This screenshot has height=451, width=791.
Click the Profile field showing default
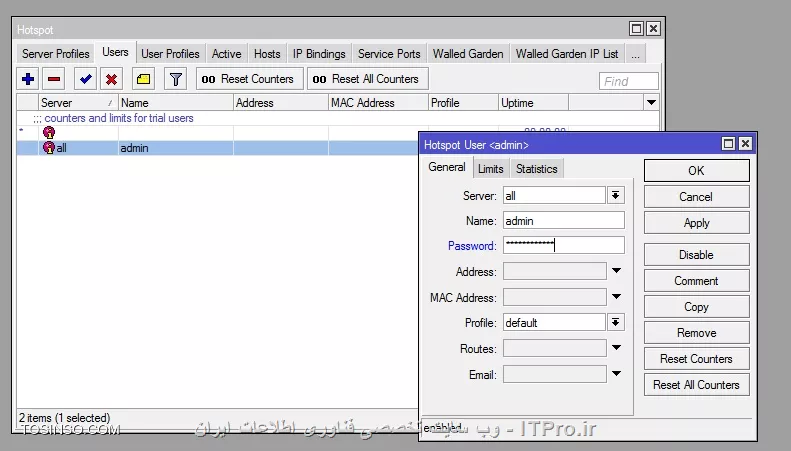554,322
